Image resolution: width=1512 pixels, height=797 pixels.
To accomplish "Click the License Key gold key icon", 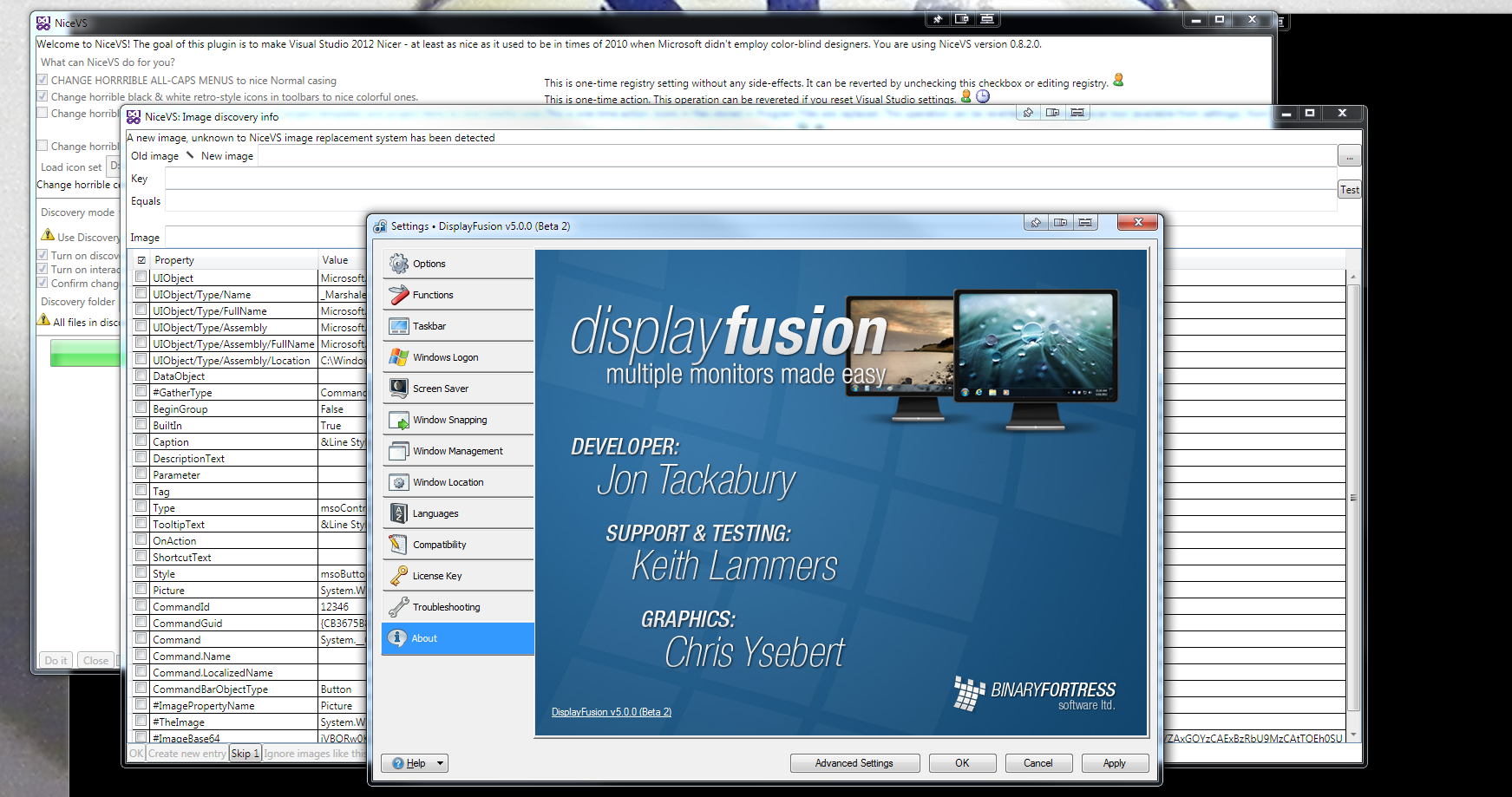I will coord(399,576).
